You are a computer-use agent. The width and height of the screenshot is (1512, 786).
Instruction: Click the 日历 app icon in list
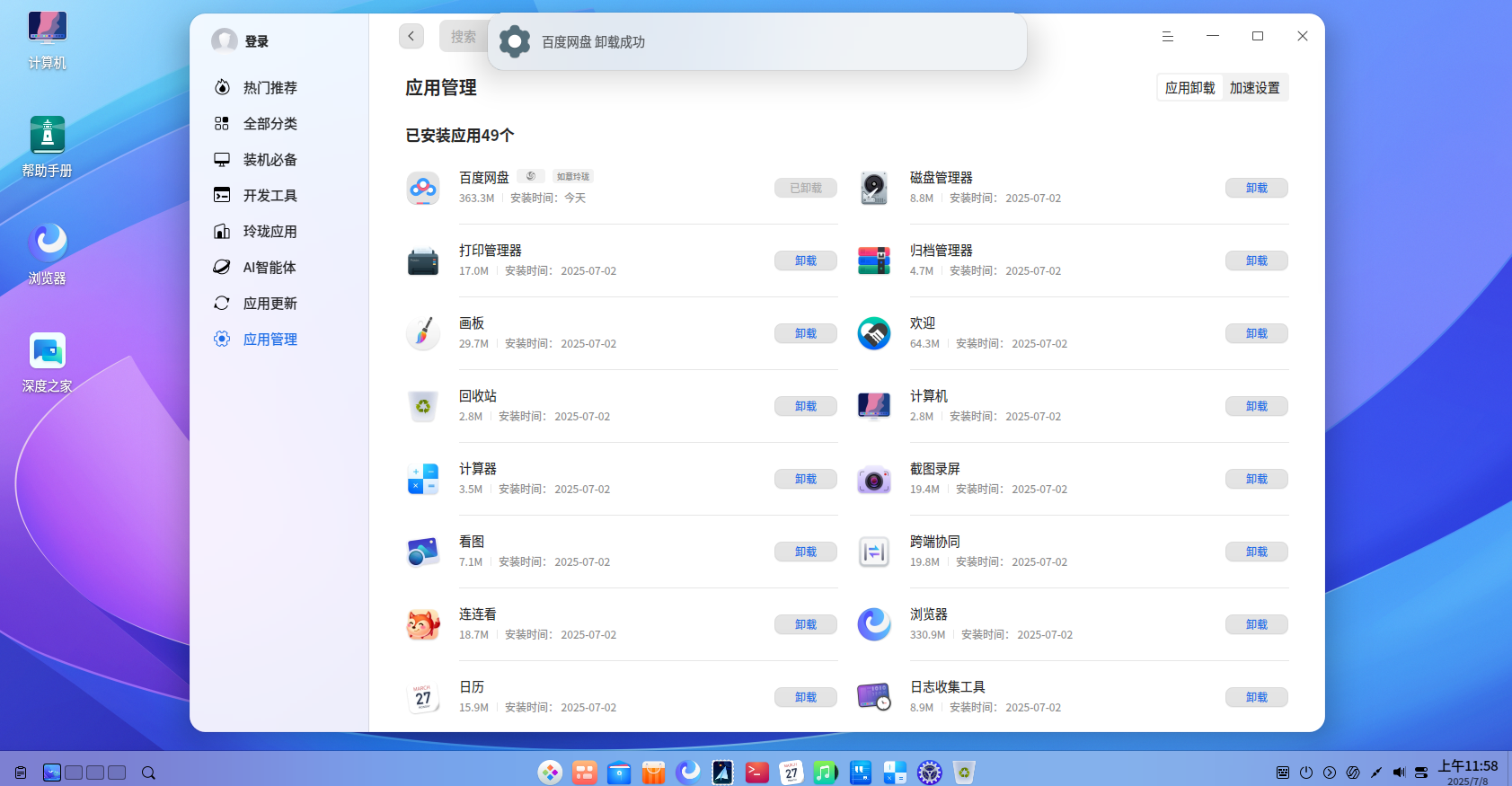(x=423, y=697)
